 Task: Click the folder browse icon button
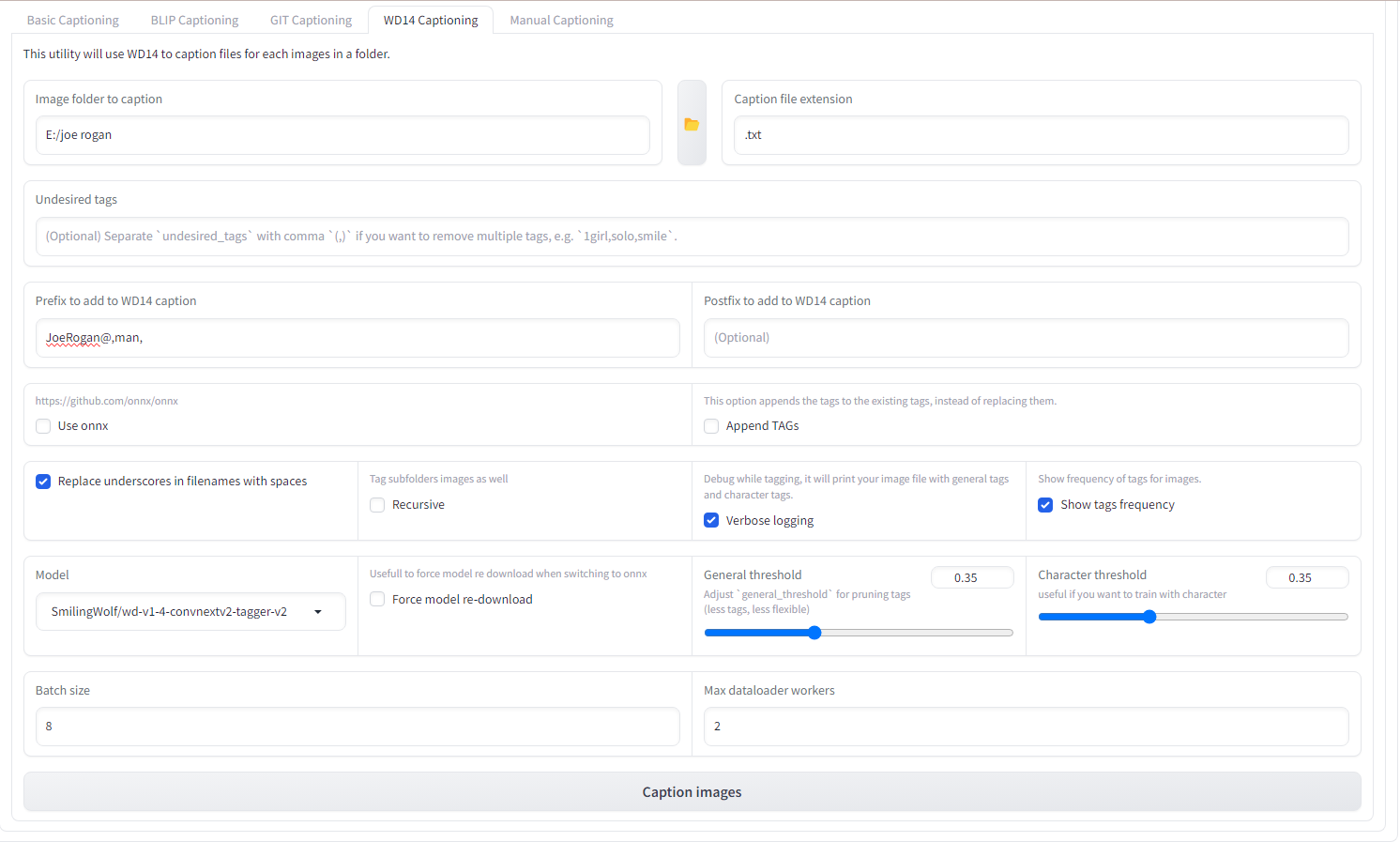pyautogui.click(x=692, y=123)
